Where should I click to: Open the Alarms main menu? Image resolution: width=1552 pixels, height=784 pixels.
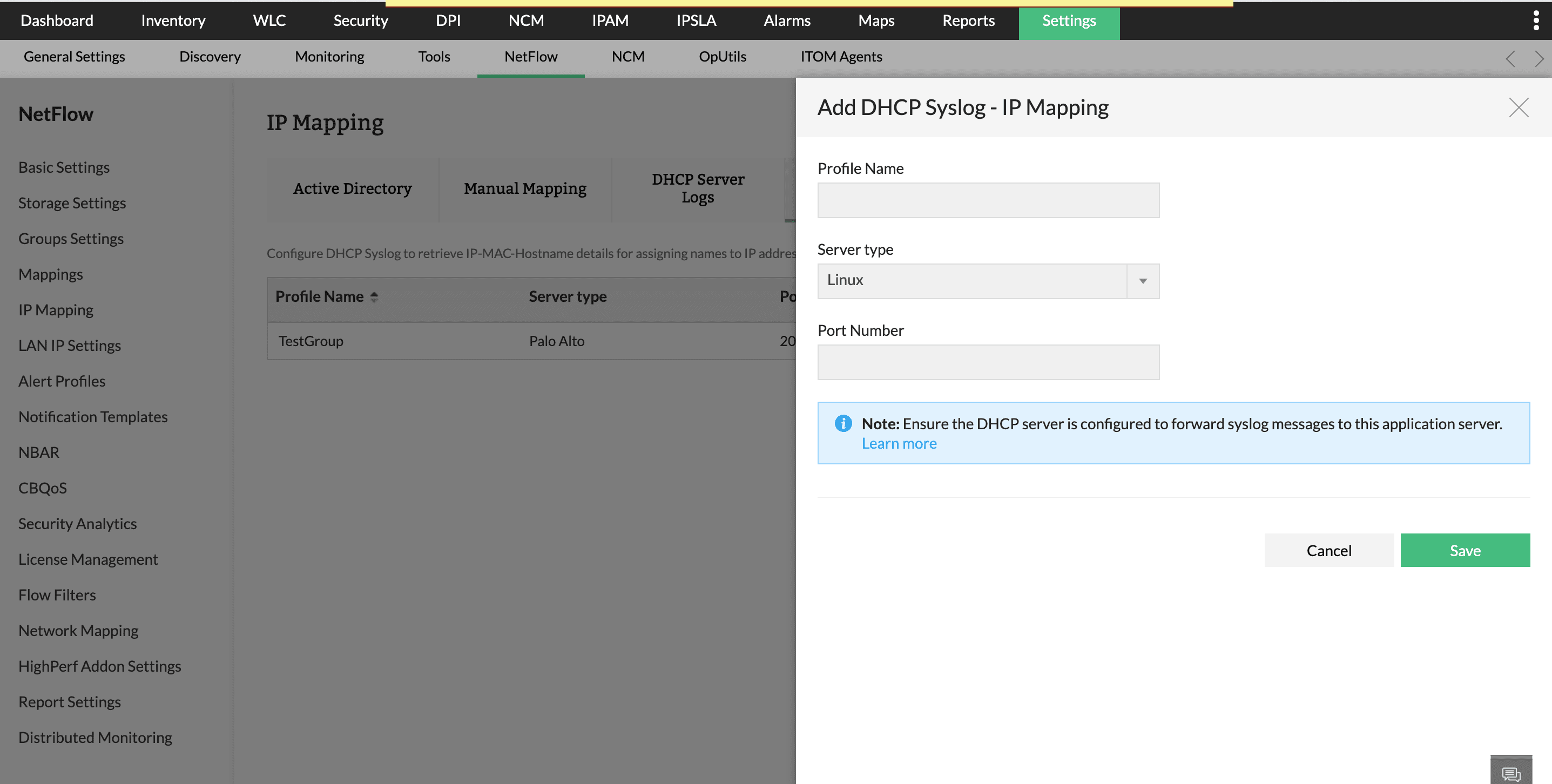tap(786, 21)
